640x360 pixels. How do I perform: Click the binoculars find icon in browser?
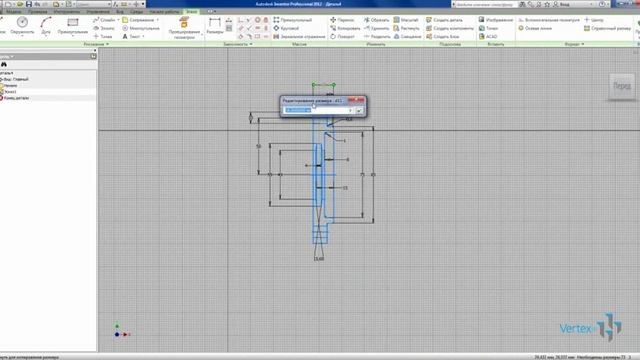[x=4, y=64]
